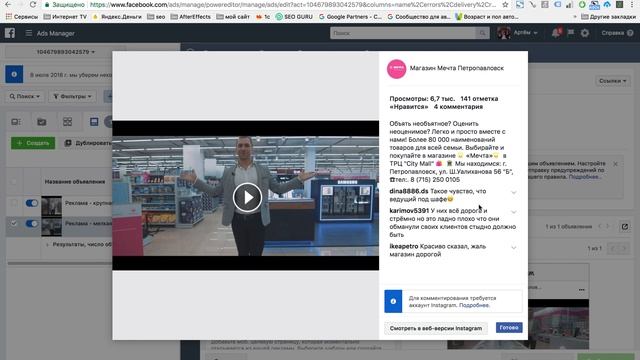Image resolution: width=640 pixels, height=360 pixels.
Task: Switch off the second ad delivery toggle
Action: (x=31, y=223)
